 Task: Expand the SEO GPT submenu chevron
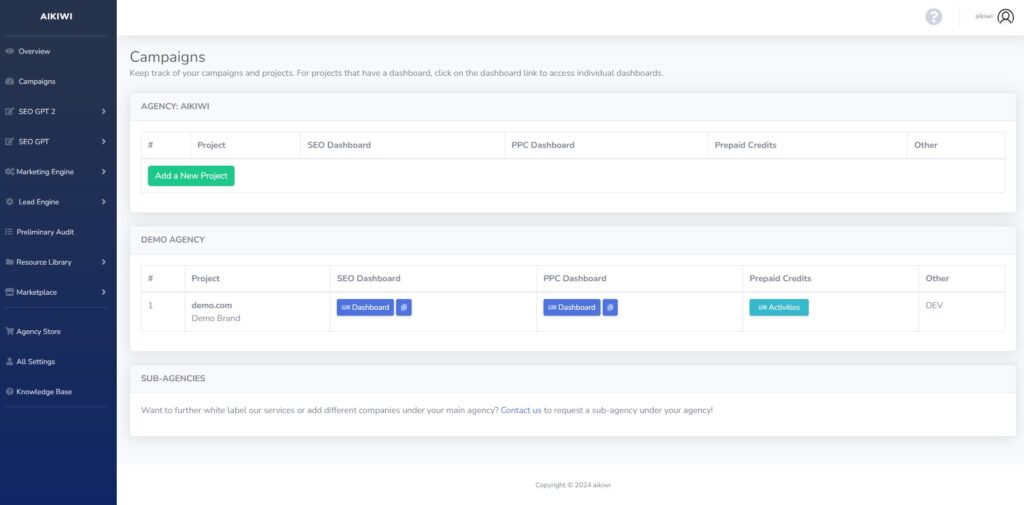(x=104, y=142)
